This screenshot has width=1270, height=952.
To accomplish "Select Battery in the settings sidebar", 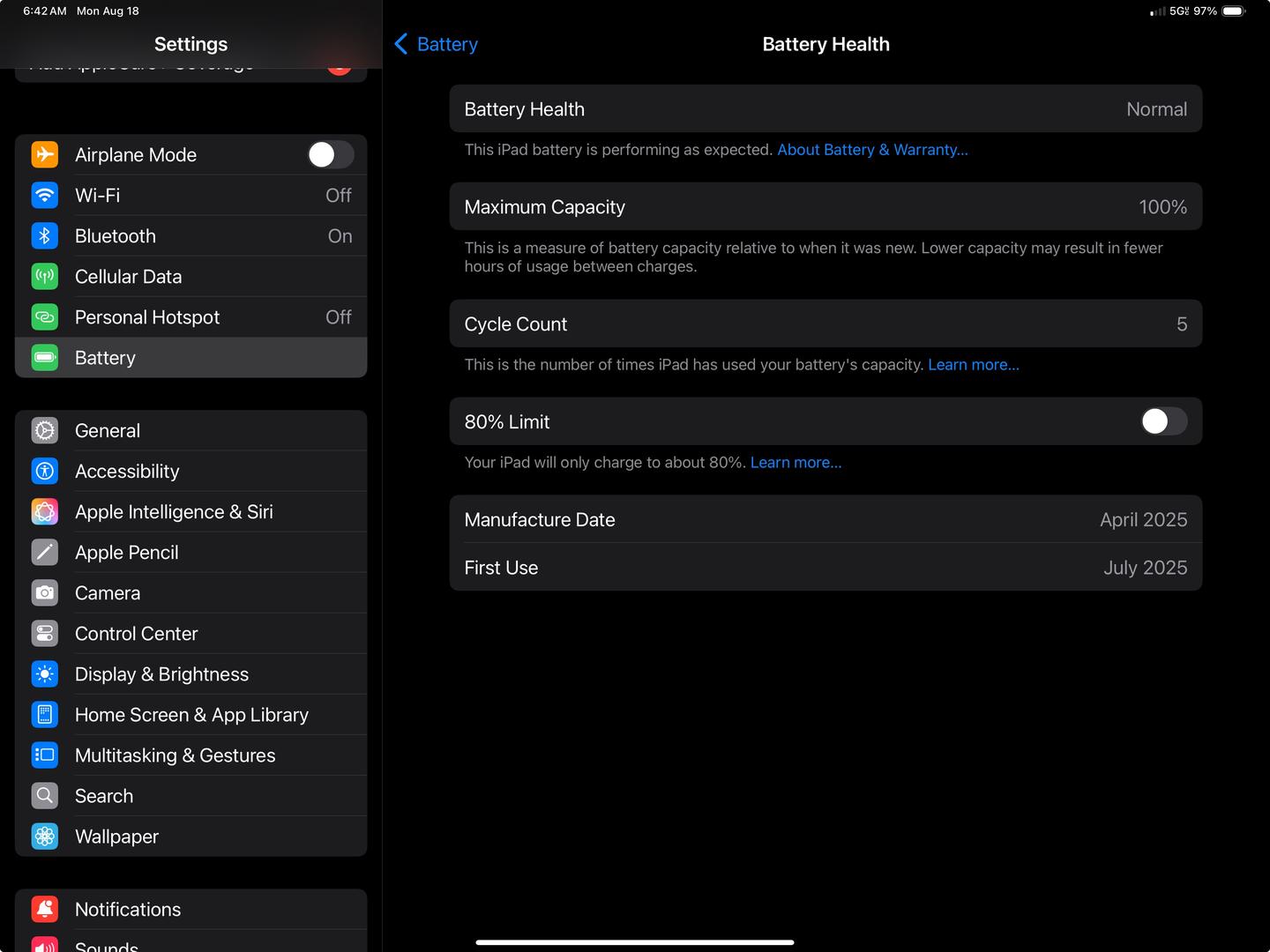I will [191, 357].
